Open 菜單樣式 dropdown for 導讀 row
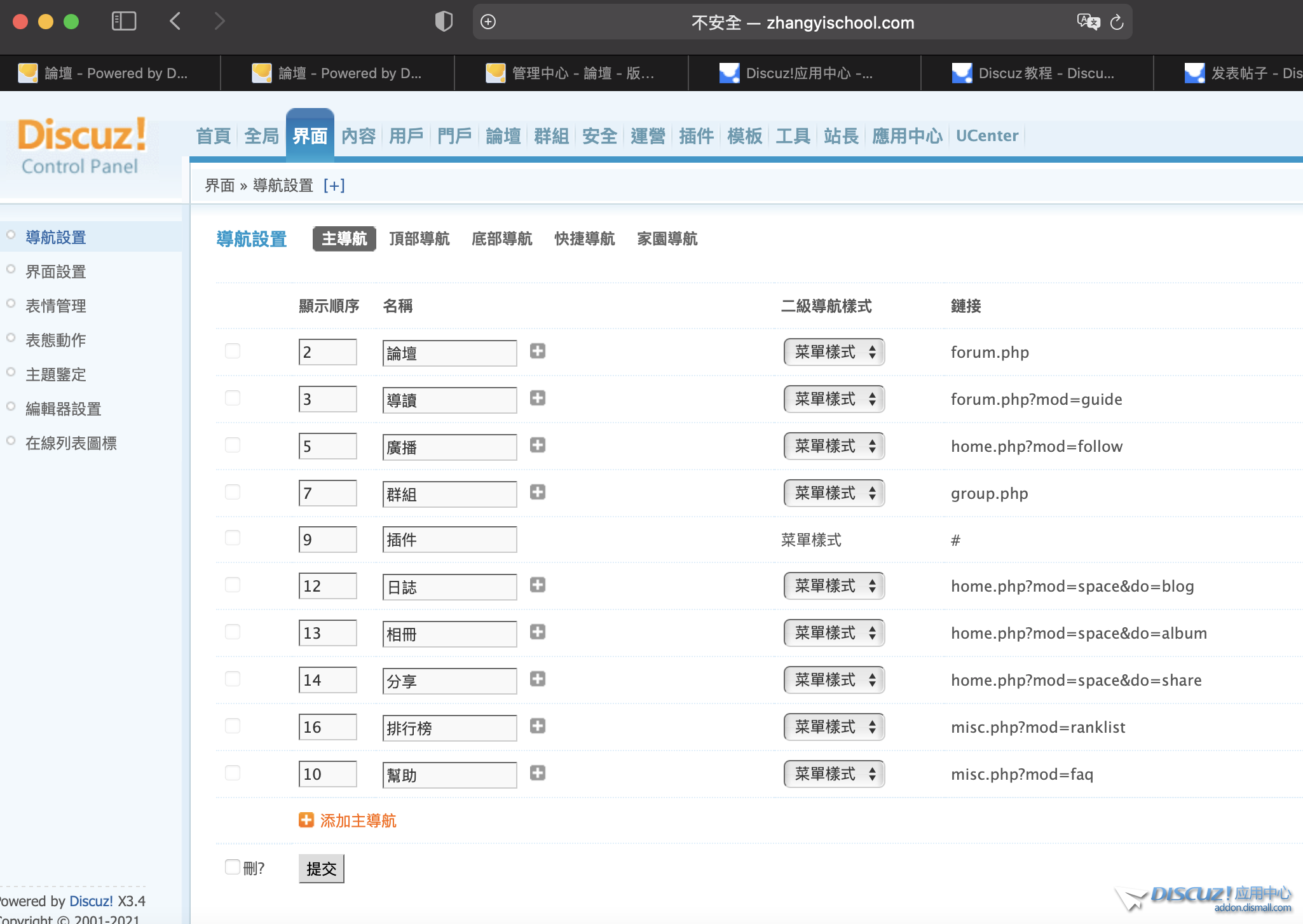 tap(834, 399)
